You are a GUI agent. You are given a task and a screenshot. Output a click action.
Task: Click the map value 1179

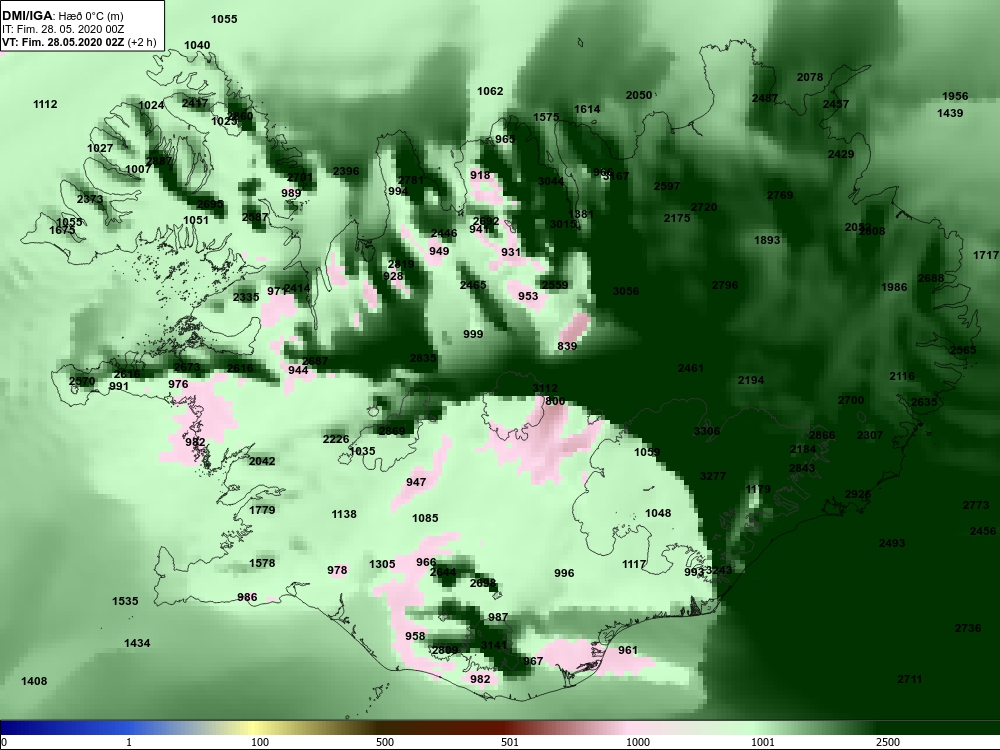(758, 489)
